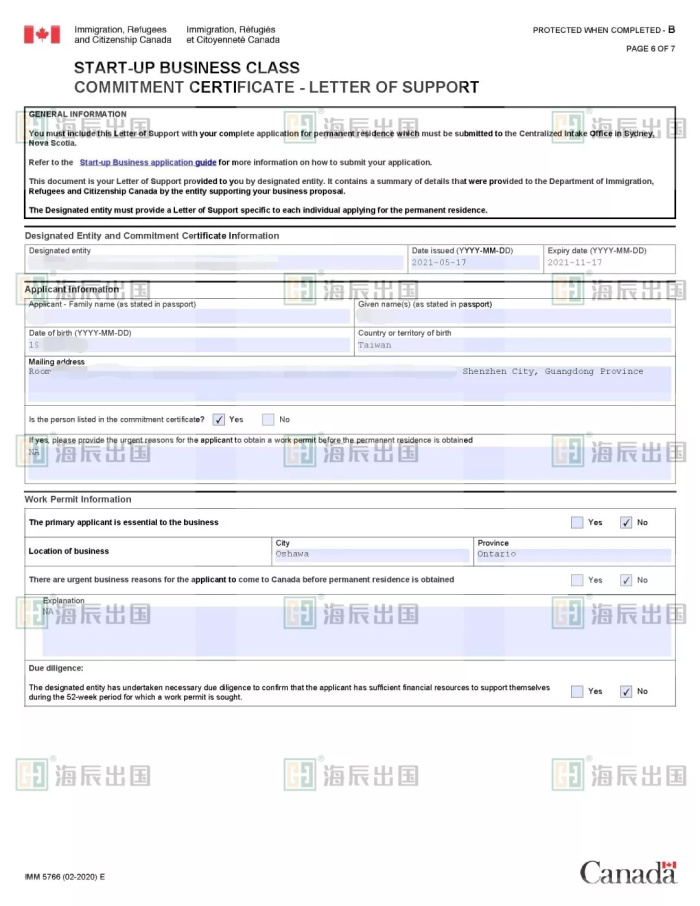The image size is (700, 906).
Task: Click the form number 'IMM 5766 (02-2020) E'
Action: [65, 877]
